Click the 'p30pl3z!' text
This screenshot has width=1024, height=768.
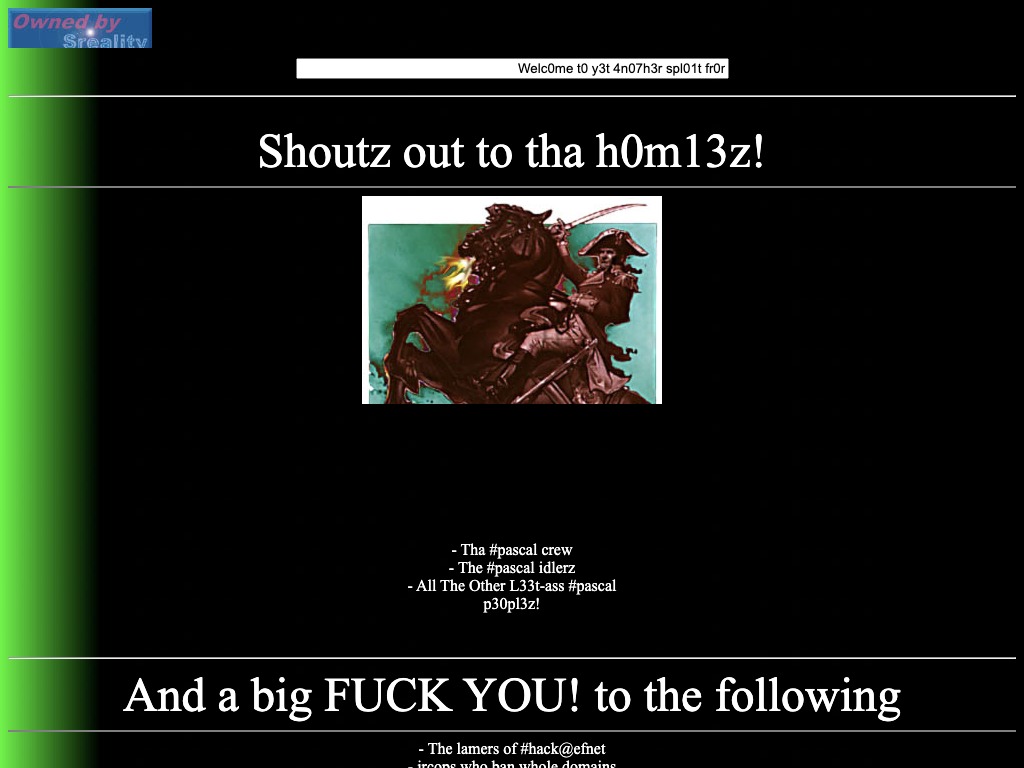point(511,604)
